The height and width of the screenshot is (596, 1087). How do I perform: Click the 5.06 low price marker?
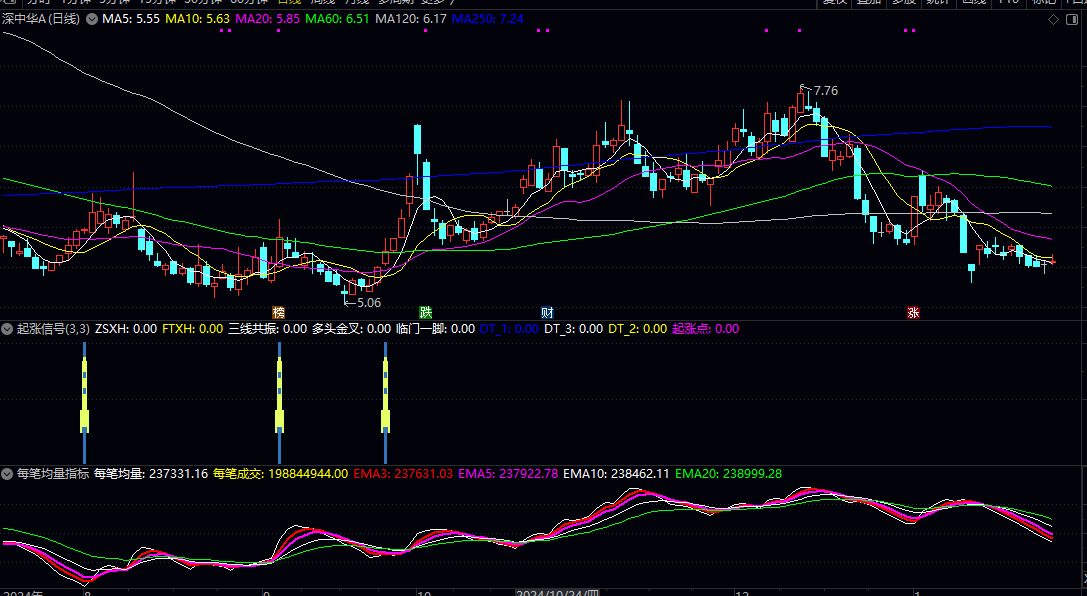point(368,302)
